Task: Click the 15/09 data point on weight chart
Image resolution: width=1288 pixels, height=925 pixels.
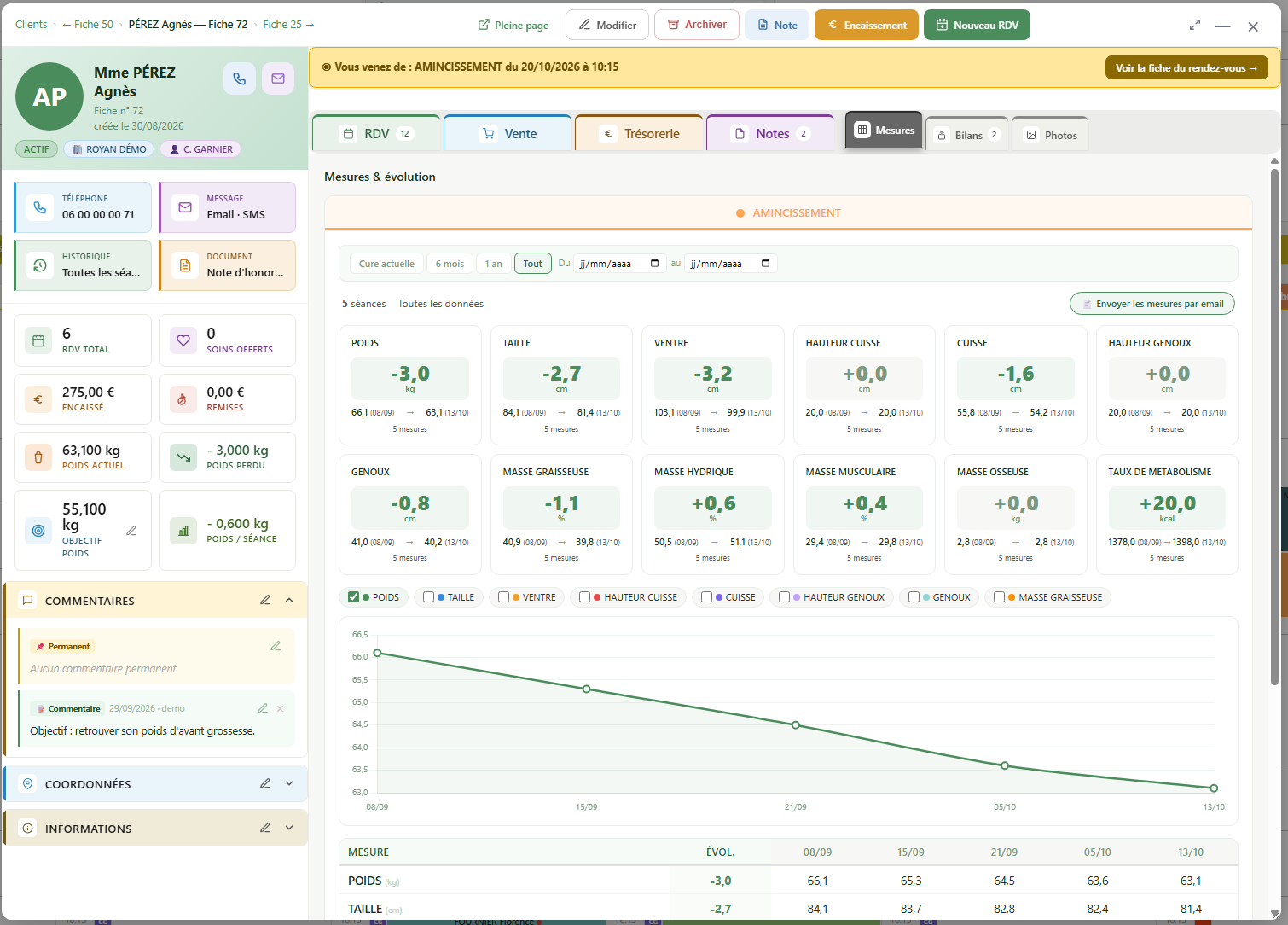Action: [587, 689]
